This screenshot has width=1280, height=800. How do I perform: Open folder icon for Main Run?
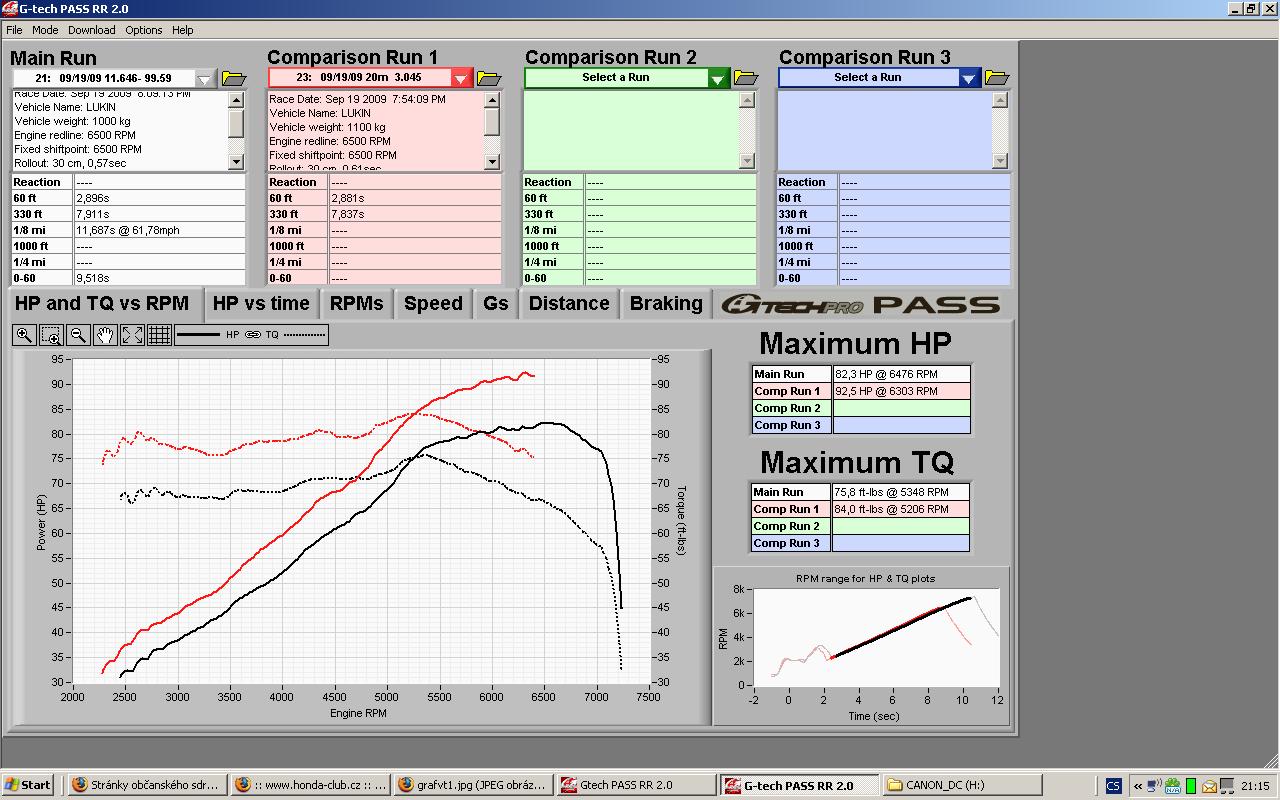point(233,79)
